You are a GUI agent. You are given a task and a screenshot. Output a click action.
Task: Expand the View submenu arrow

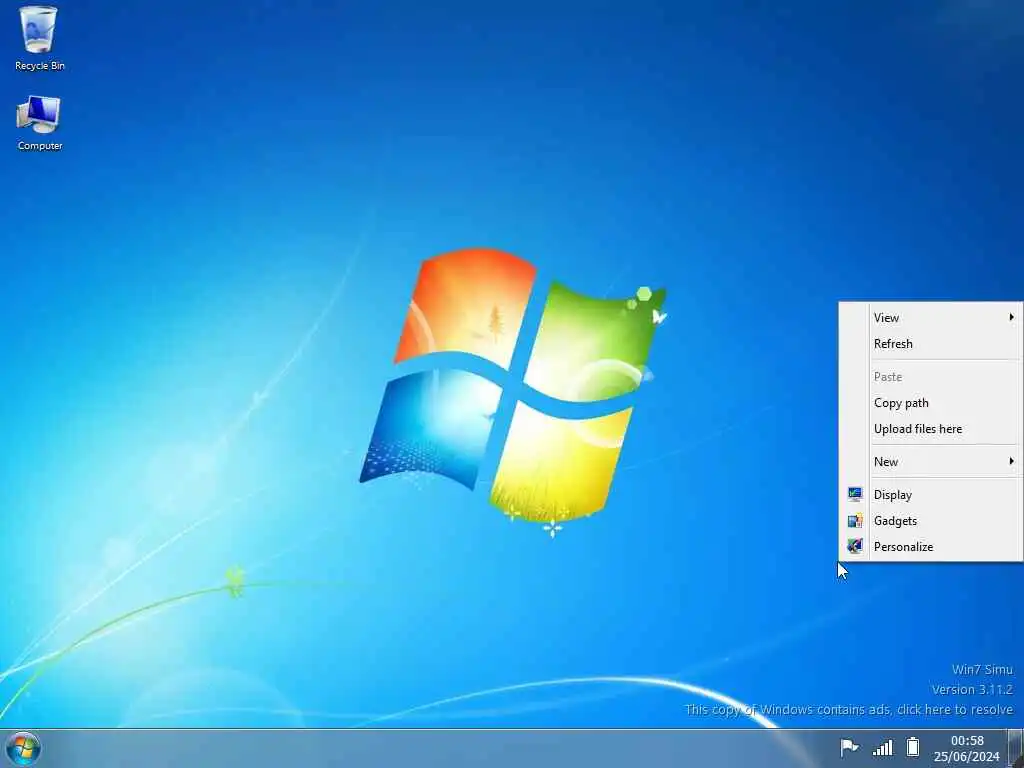click(x=1011, y=317)
